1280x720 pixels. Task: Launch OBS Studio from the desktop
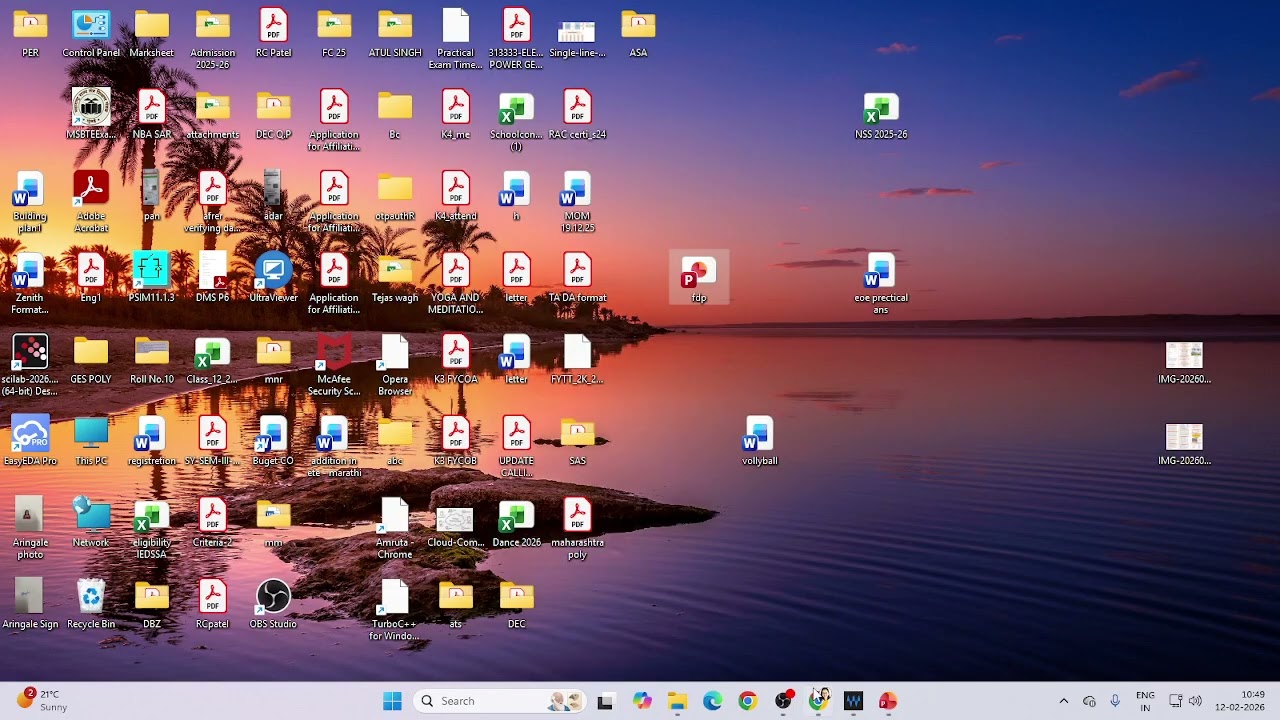tap(273, 604)
